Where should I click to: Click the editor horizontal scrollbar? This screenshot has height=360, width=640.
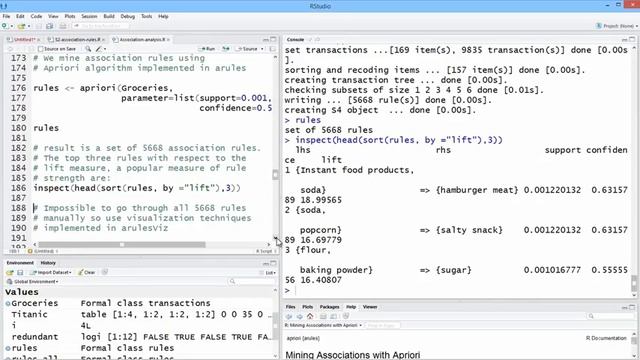point(122,245)
